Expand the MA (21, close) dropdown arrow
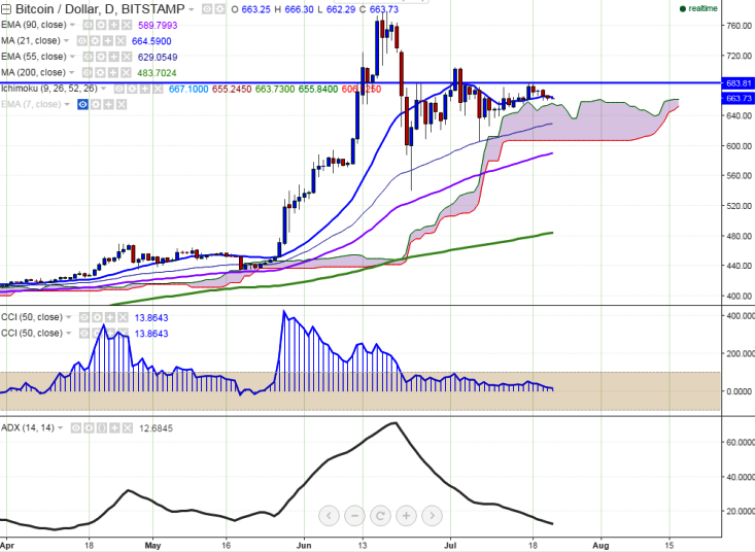This screenshot has height=552, width=755. tap(66, 41)
